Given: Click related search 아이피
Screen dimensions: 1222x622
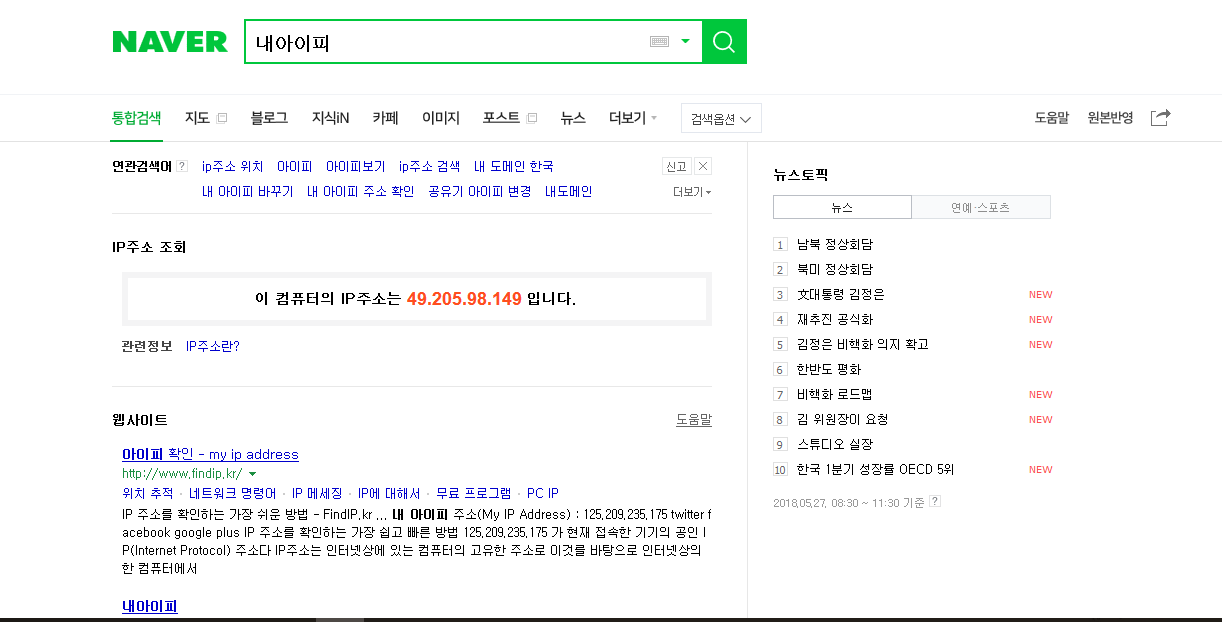Looking at the screenshot, I should [295, 167].
